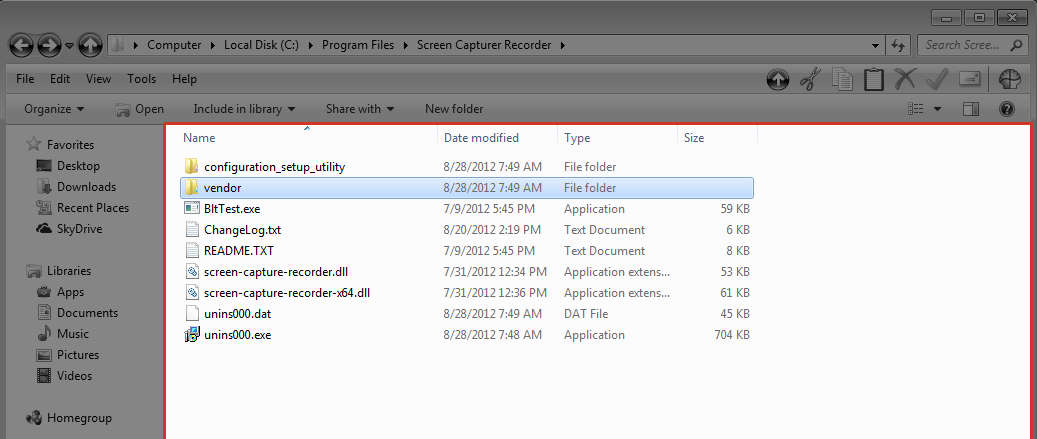Expand the arrow after Local Disk (C:)
The width and height of the screenshot is (1037, 439).
point(310,46)
